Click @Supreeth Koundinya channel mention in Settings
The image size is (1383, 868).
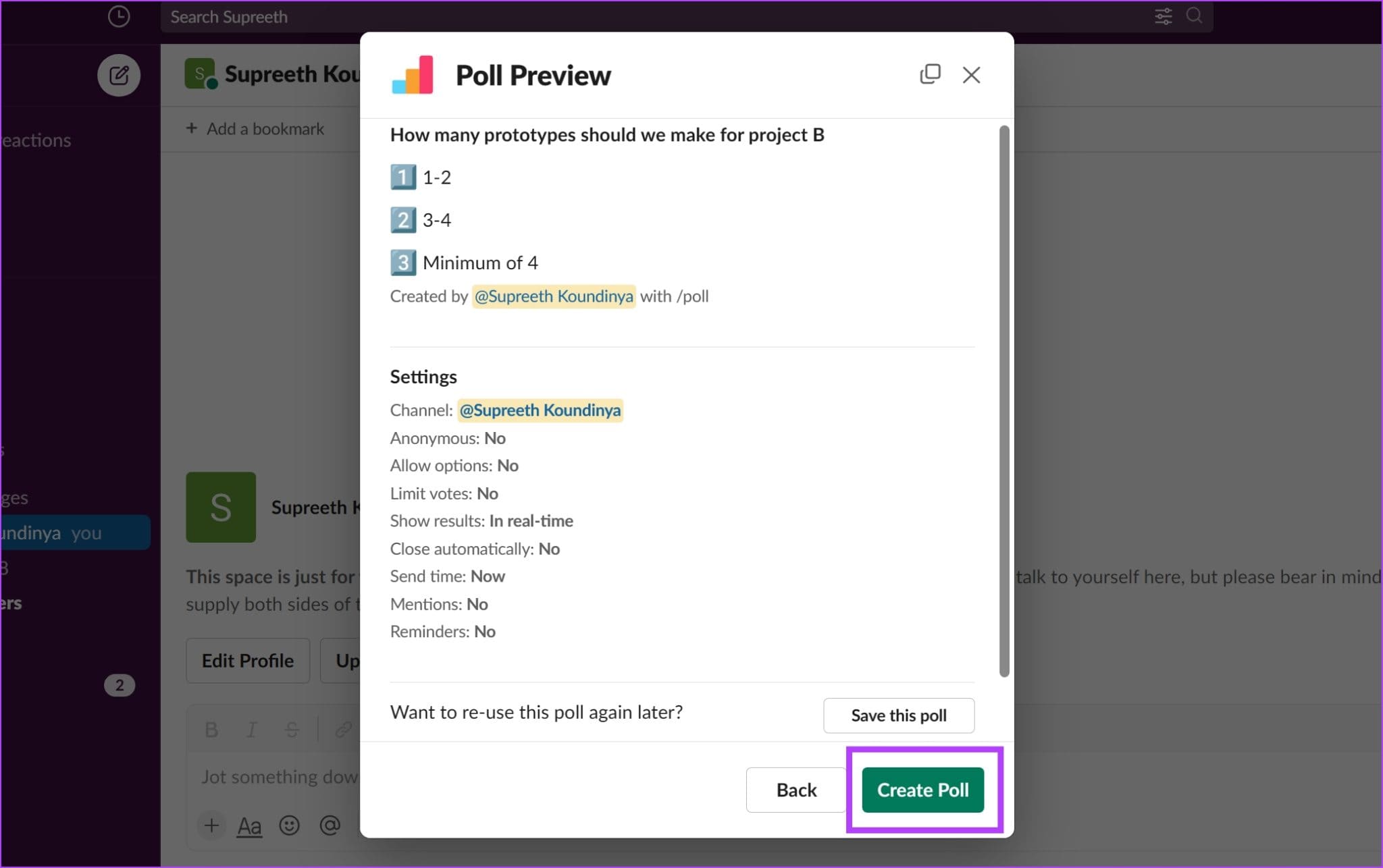tap(540, 410)
